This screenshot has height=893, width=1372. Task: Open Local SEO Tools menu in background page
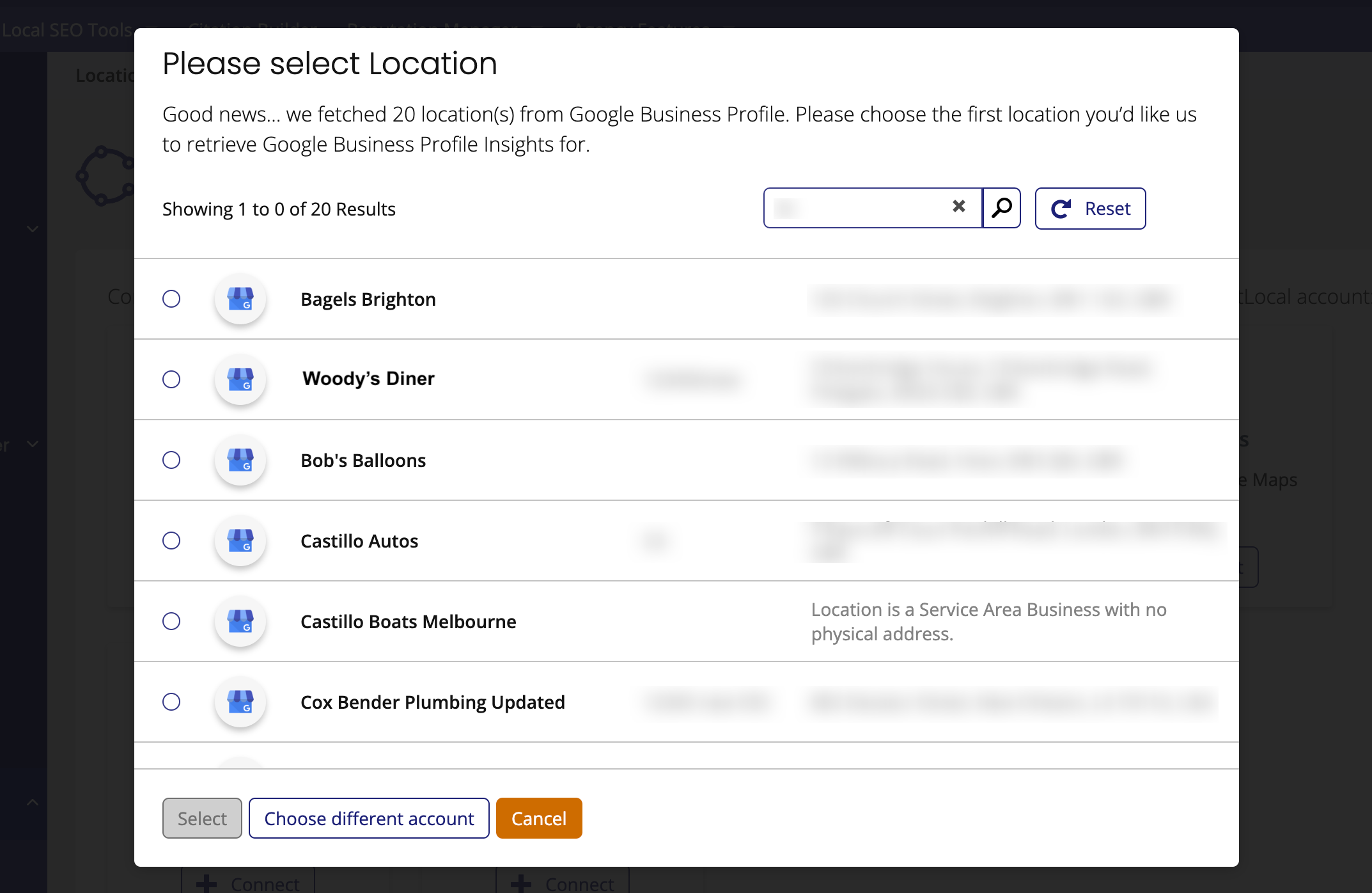point(67,29)
